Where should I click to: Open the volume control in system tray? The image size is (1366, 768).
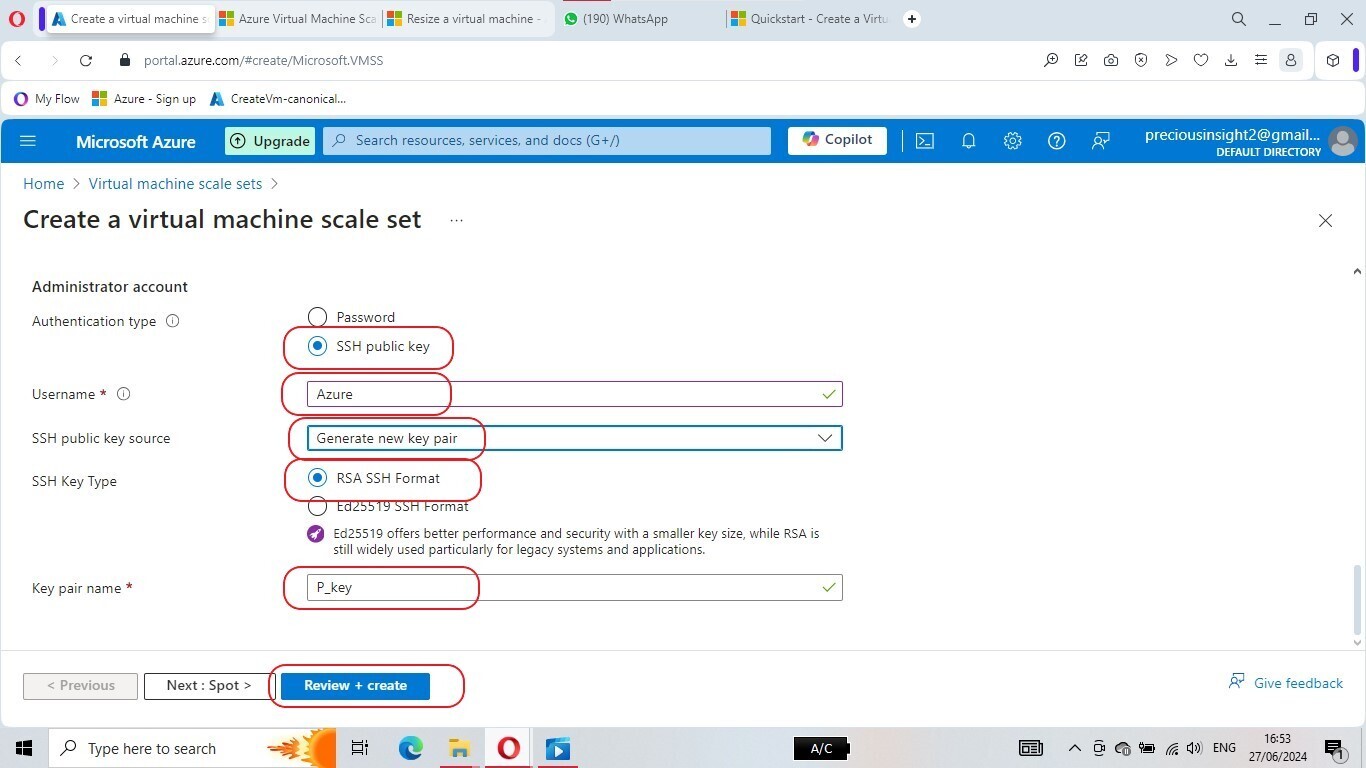pyautogui.click(x=1194, y=748)
